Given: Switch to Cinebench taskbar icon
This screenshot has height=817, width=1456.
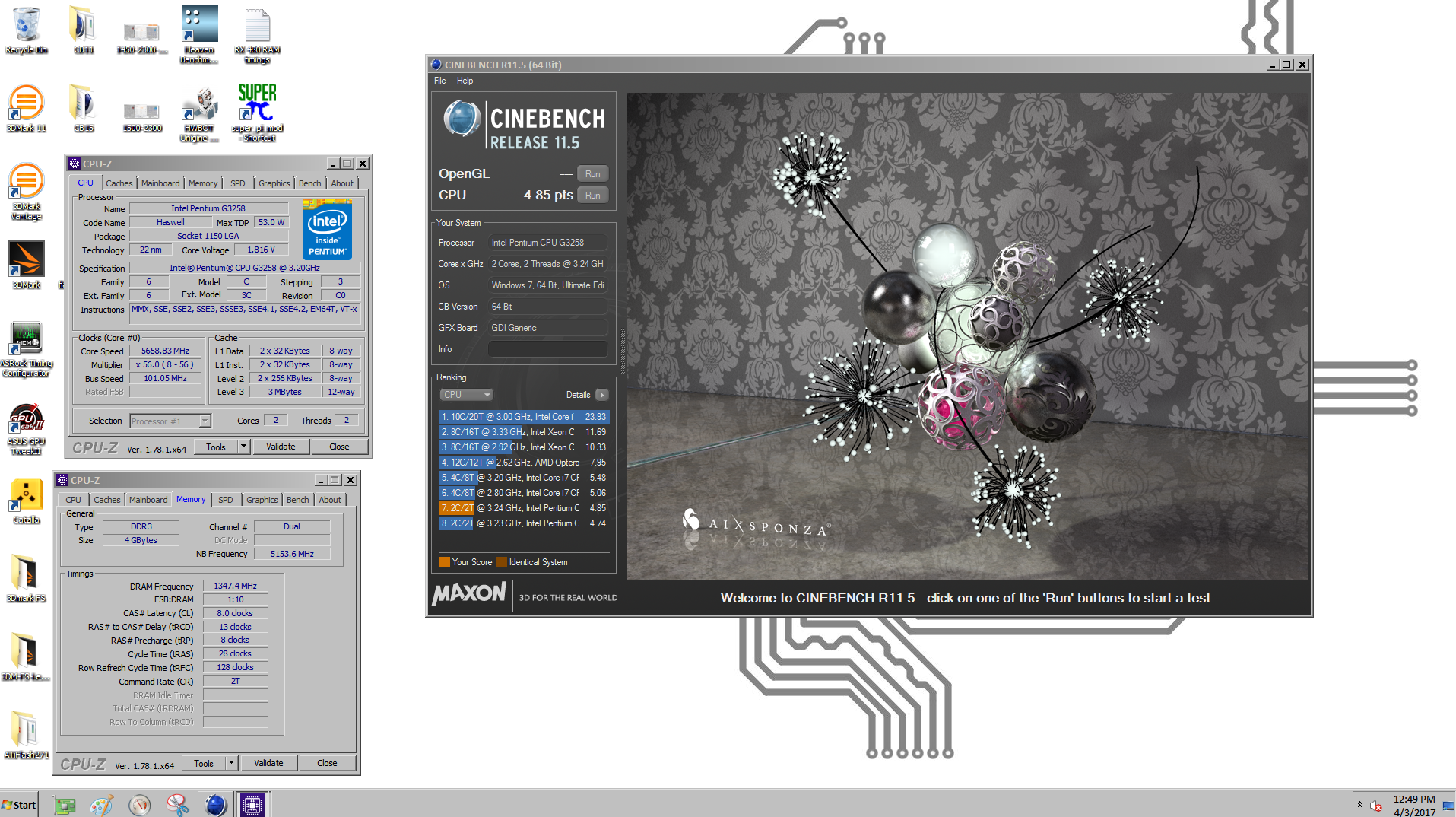Looking at the screenshot, I should pyautogui.click(x=215, y=805).
